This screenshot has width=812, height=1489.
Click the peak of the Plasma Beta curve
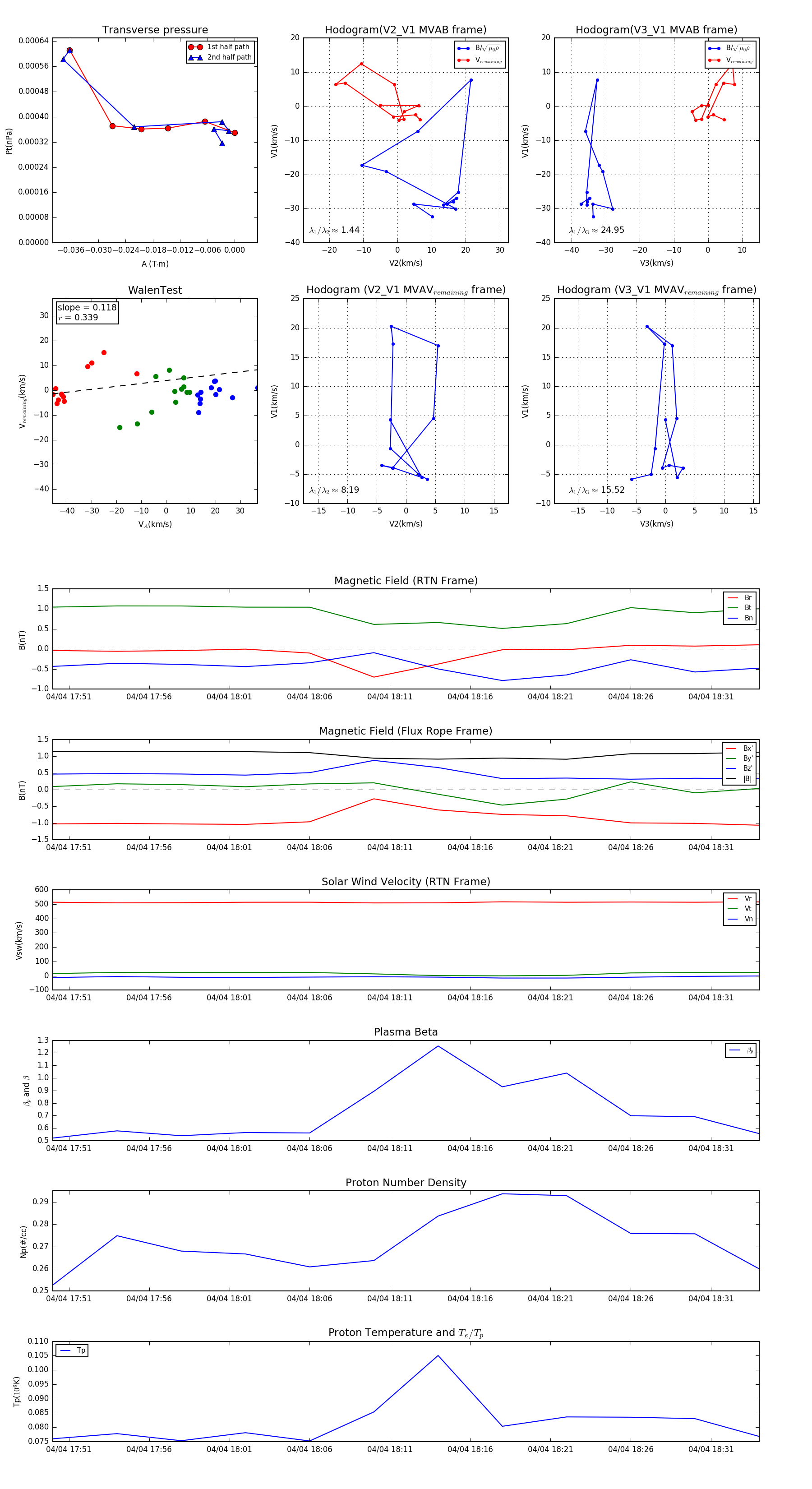click(438, 1046)
